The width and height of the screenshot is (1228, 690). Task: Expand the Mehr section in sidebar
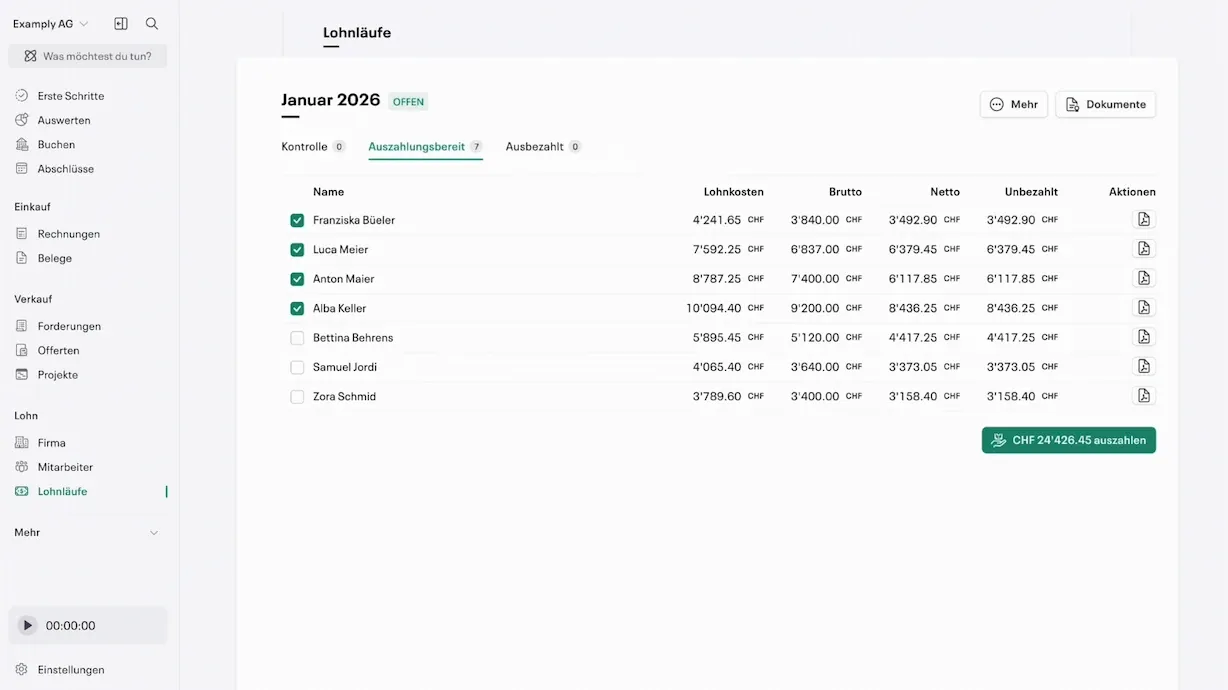[x=87, y=533]
